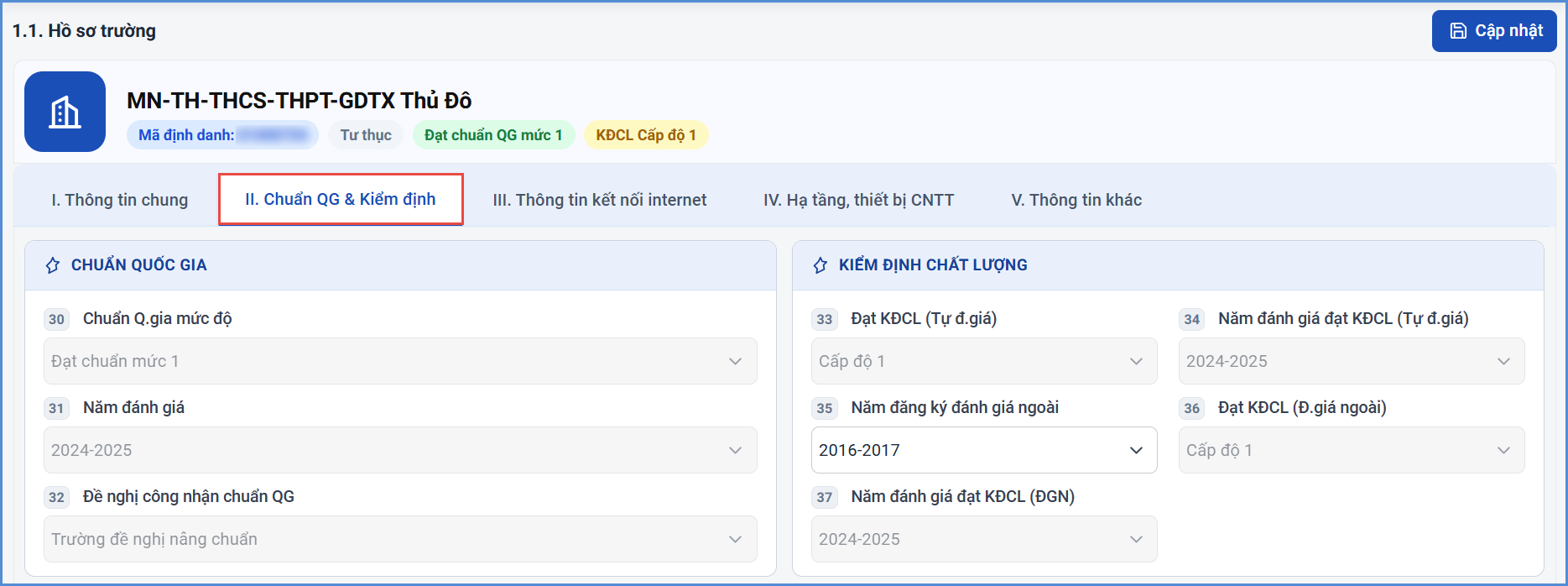The image size is (1568, 586).
Task: Open the I. Thông tin chung tab
Action: [x=119, y=200]
